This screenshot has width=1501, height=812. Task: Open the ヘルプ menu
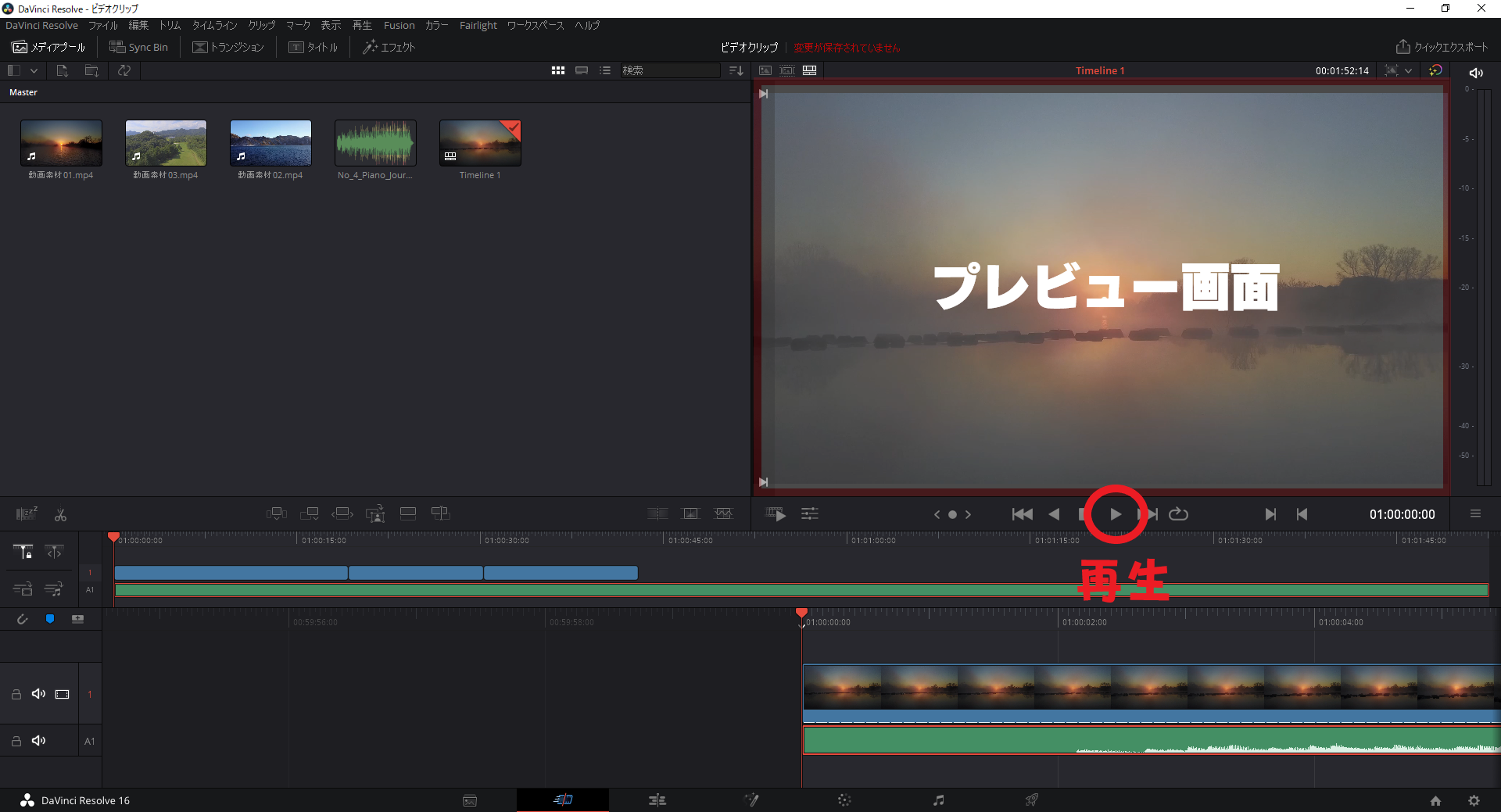(x=587, y=25)
